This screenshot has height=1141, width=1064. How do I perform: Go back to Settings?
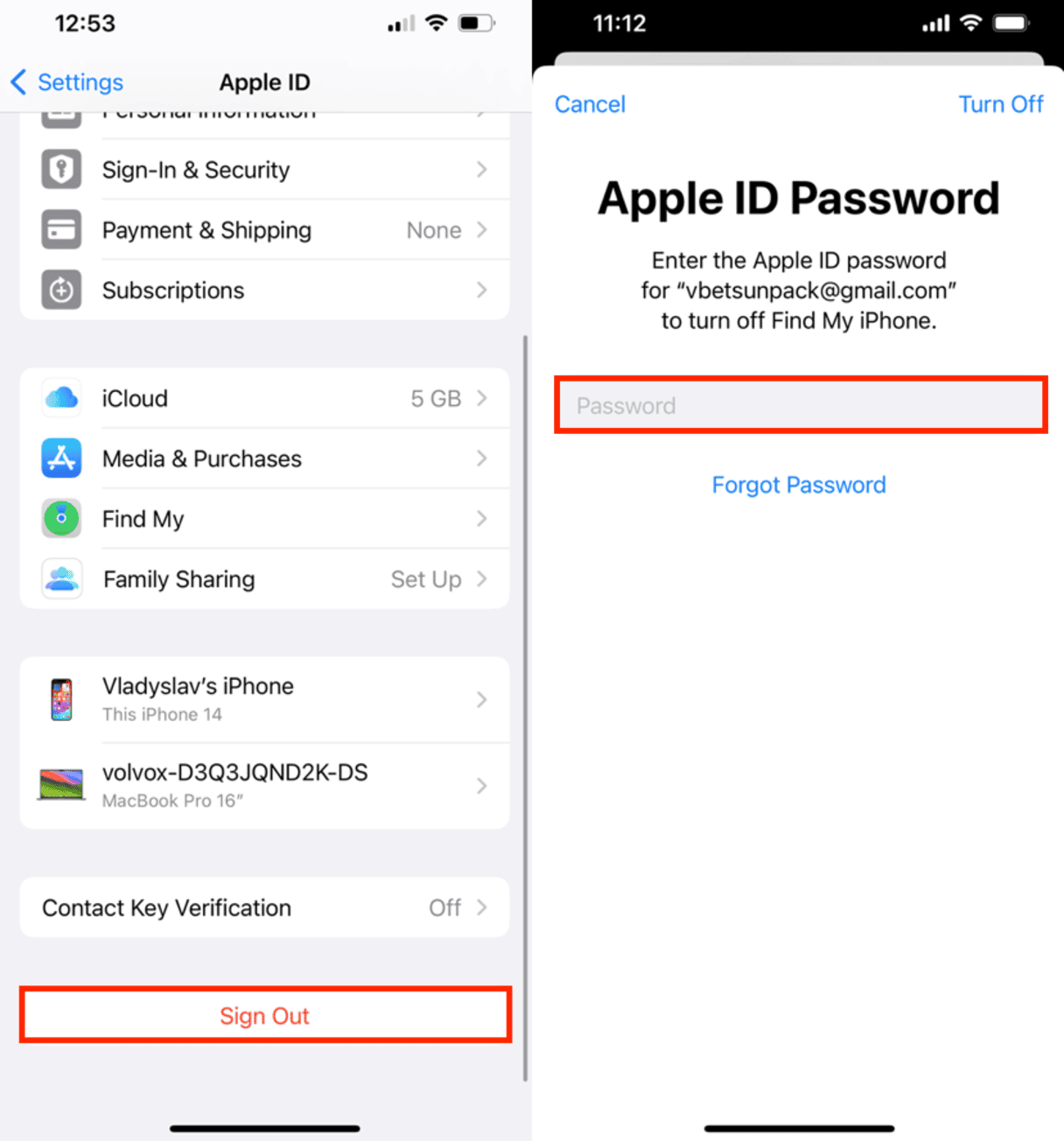click(x=67, y=82)
